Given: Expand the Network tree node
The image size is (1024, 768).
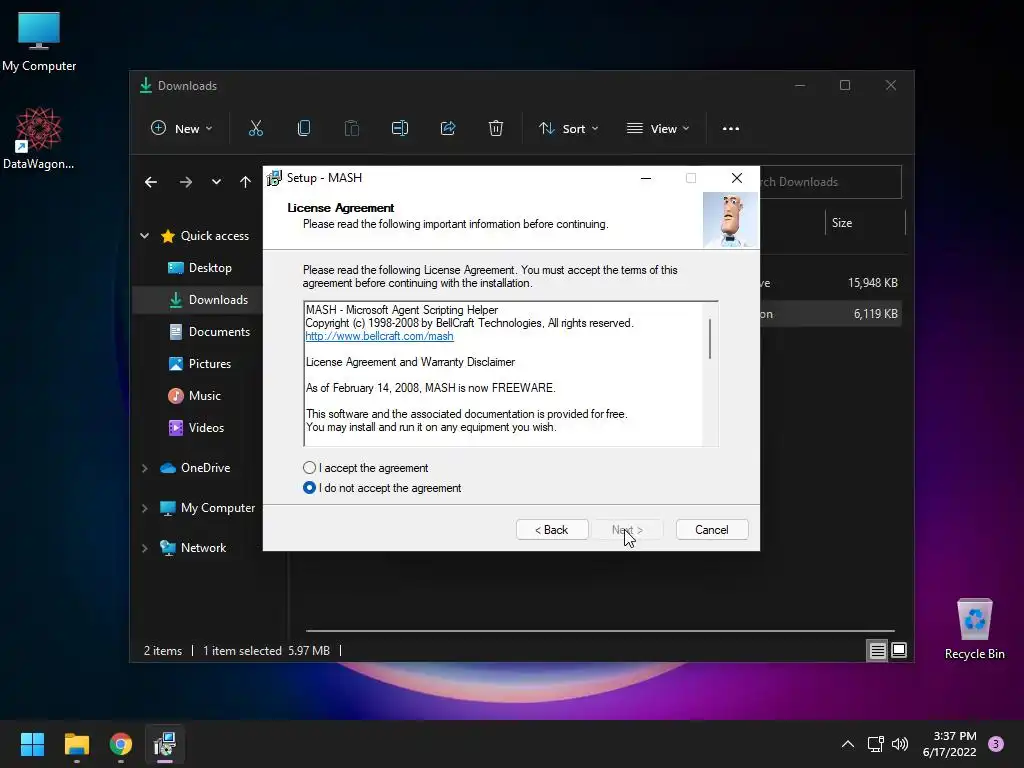Looking at the screenshot, I should point(144,548).
